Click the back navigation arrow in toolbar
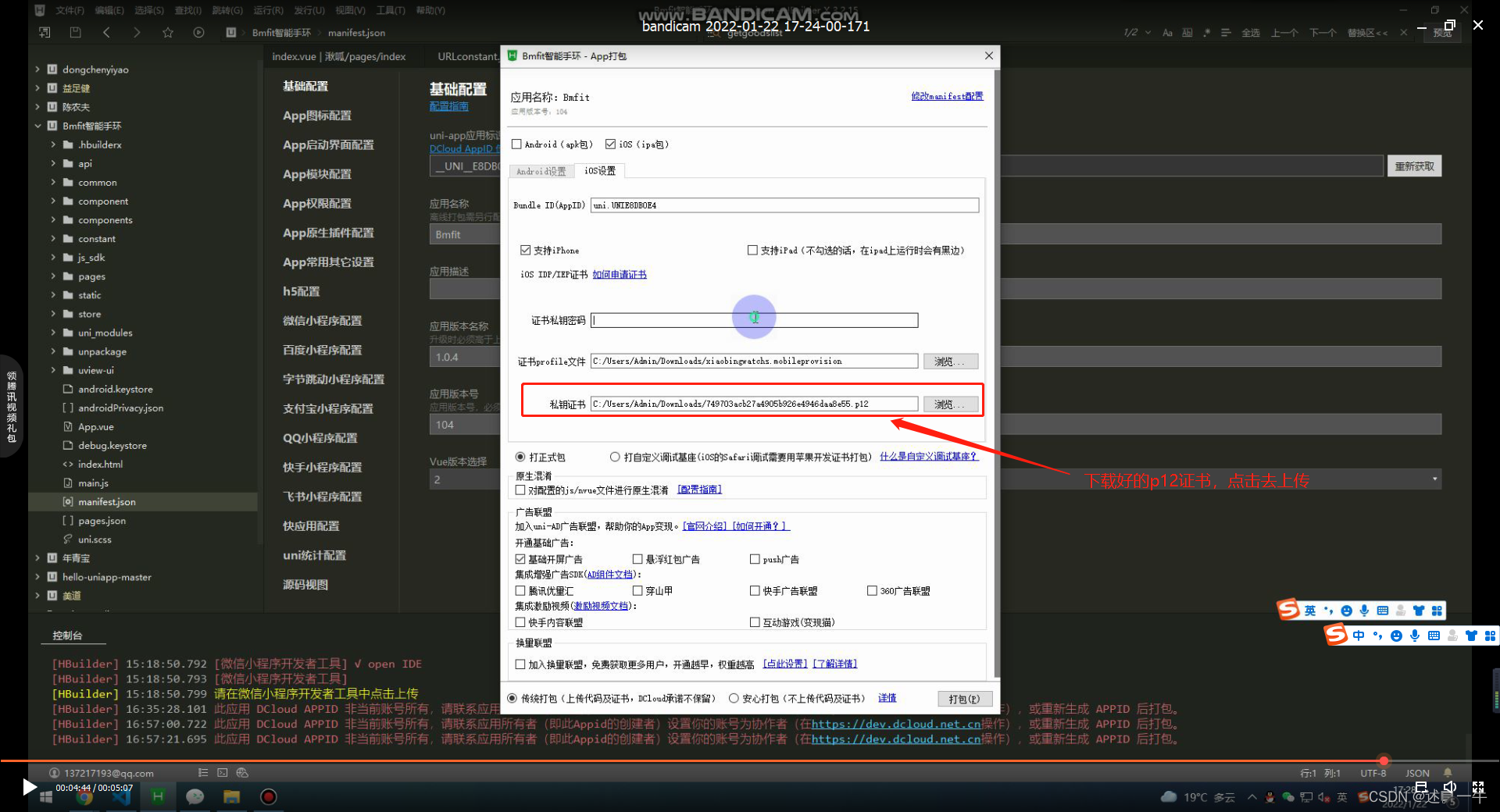 pyautogui.click(x=106, y=32)
